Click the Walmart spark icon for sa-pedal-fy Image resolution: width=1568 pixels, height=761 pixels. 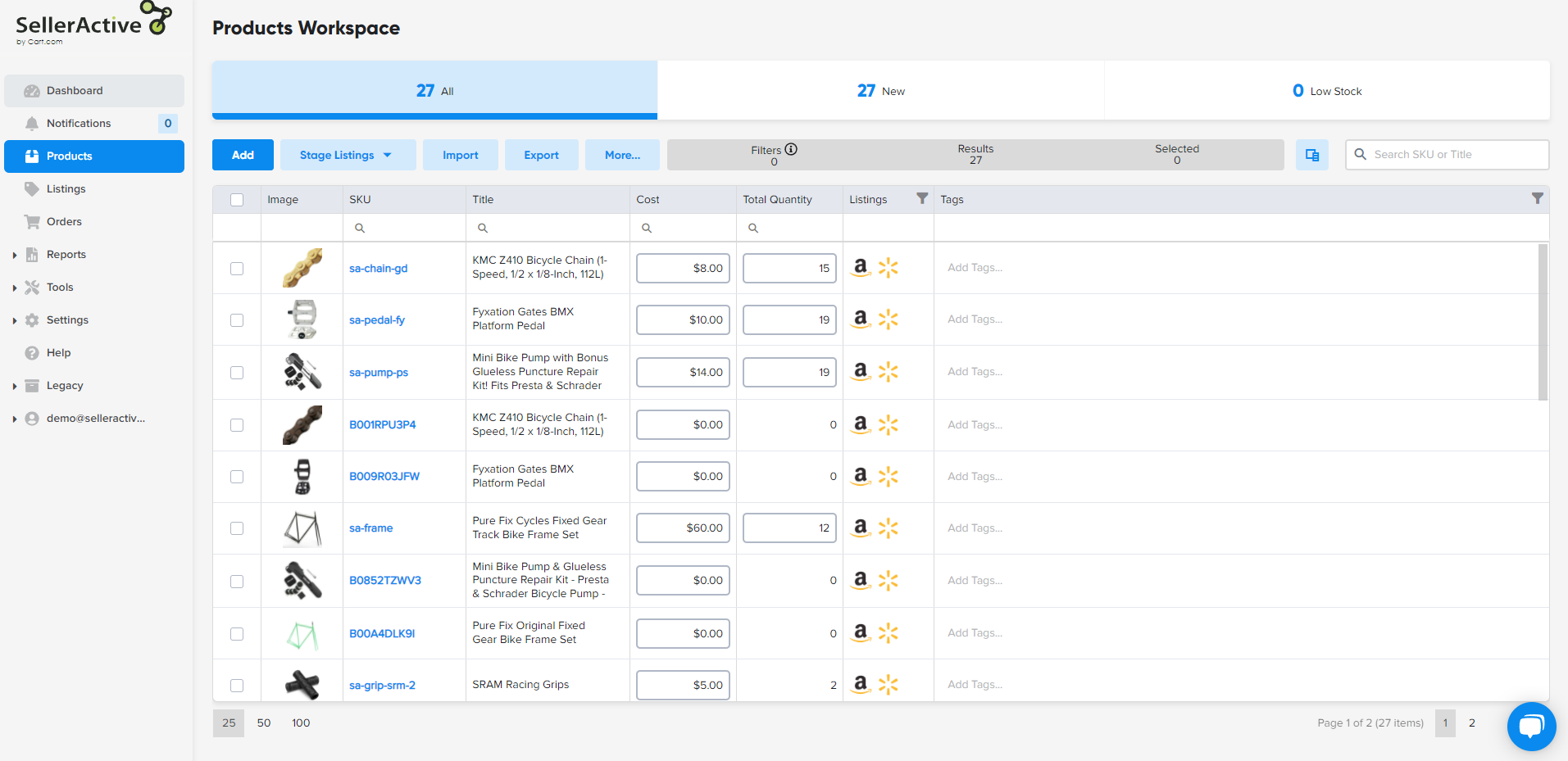pos(888,319)
